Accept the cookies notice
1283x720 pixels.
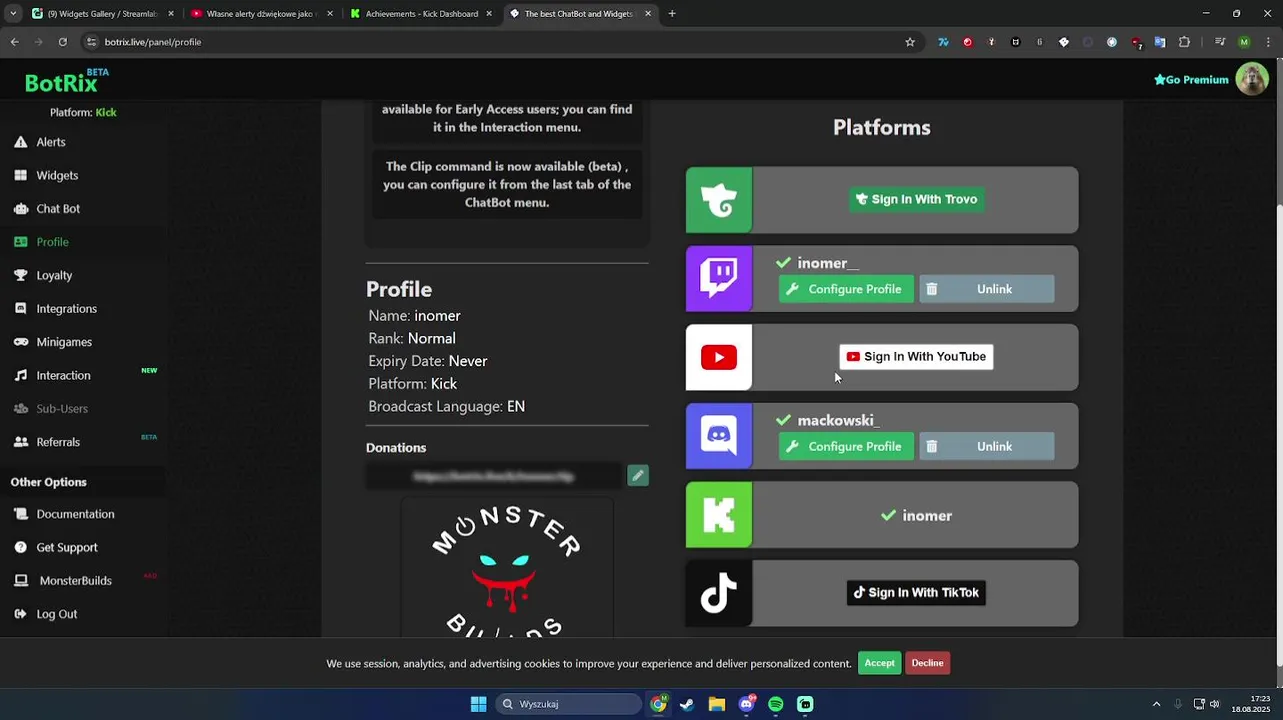coord(879,663)
